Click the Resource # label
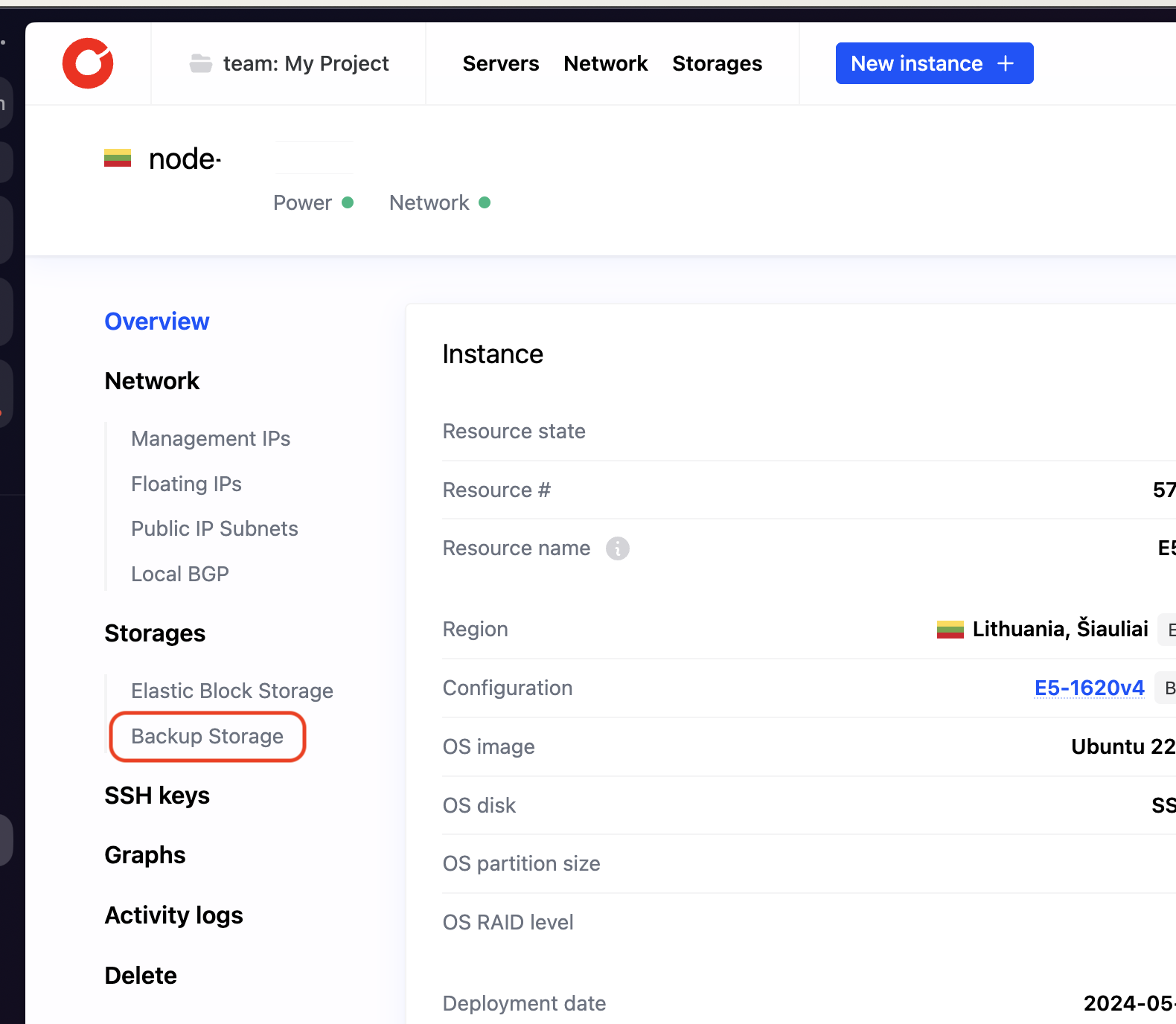The width and height of the screenshot is (1176, 1024). pos(496,490)
